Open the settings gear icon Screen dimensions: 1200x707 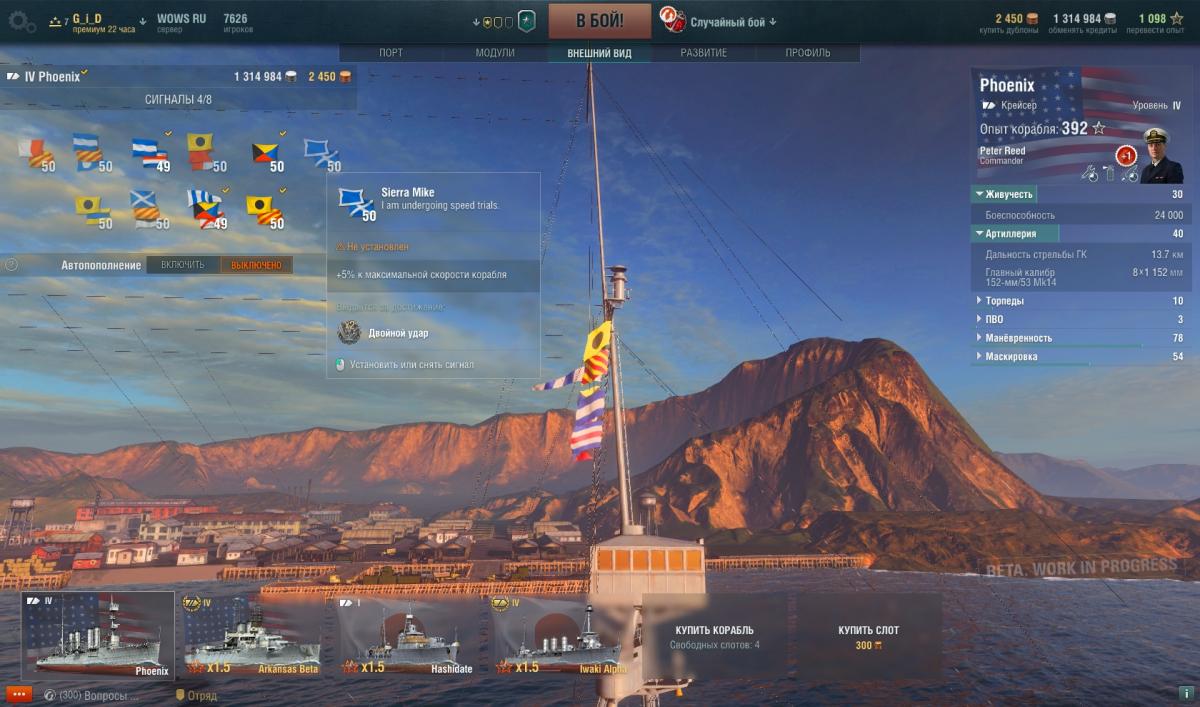[21, 21]
